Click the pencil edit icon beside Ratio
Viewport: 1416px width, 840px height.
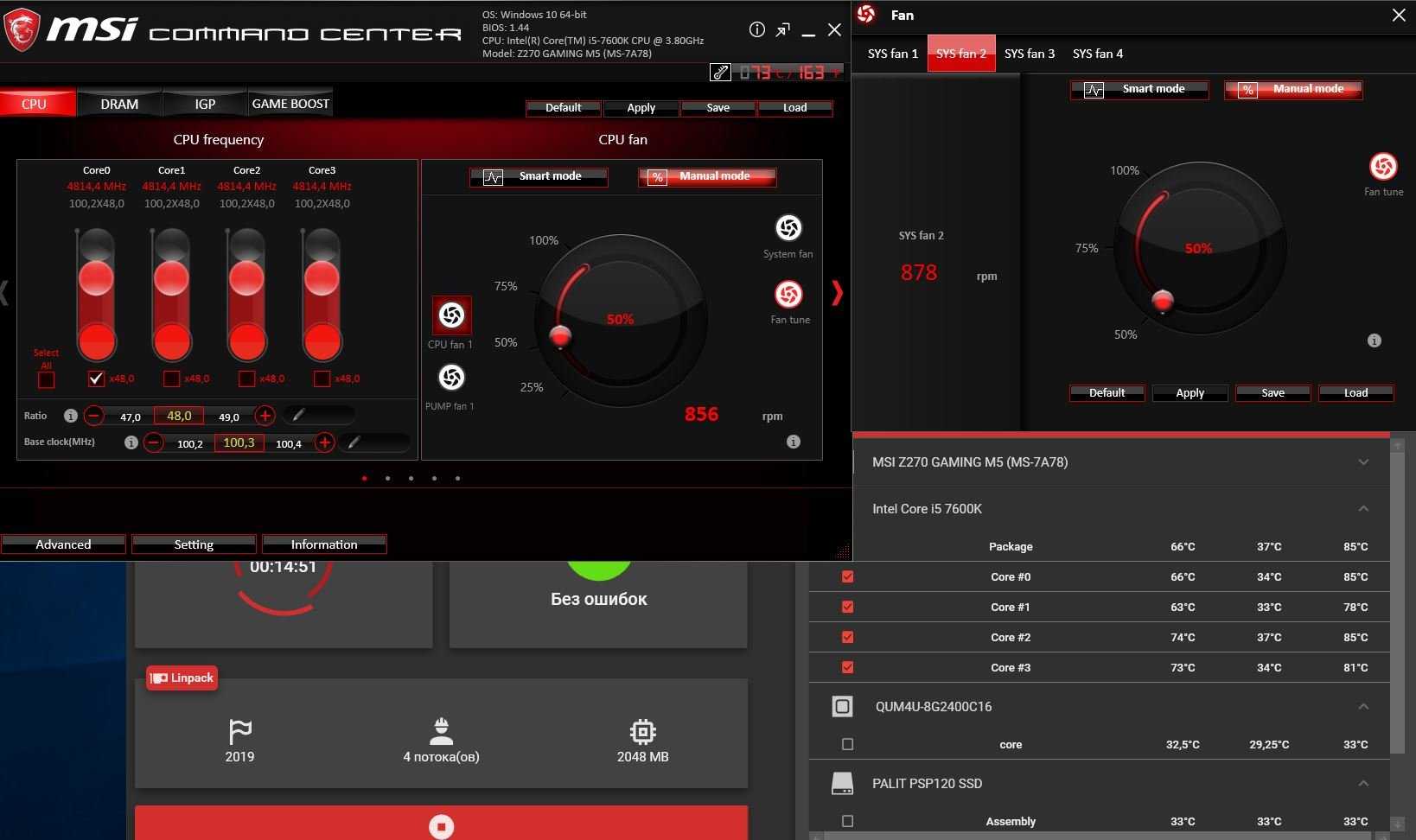(x=298, y=416)
